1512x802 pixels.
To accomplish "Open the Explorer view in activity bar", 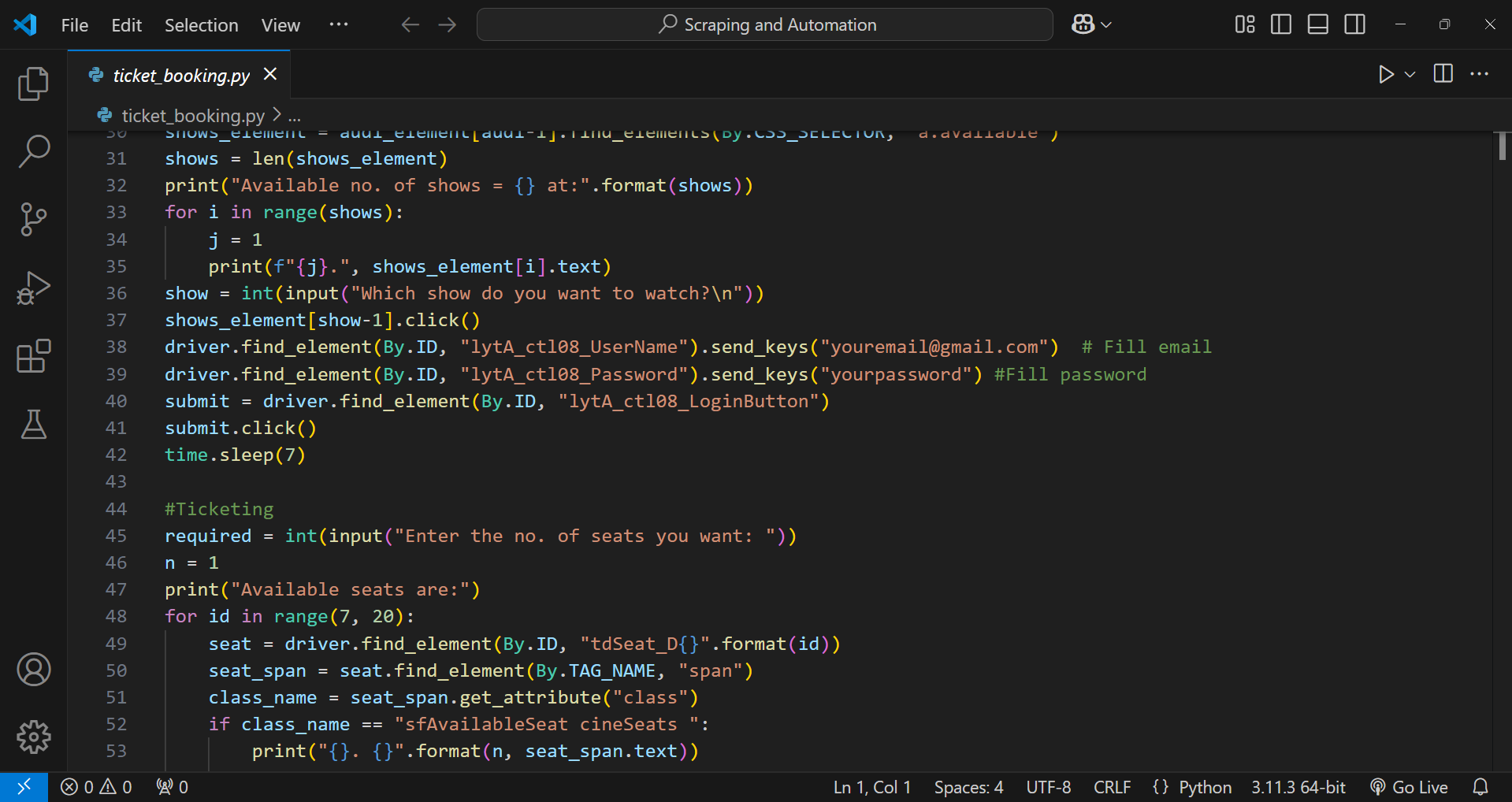I will (33, 84).
